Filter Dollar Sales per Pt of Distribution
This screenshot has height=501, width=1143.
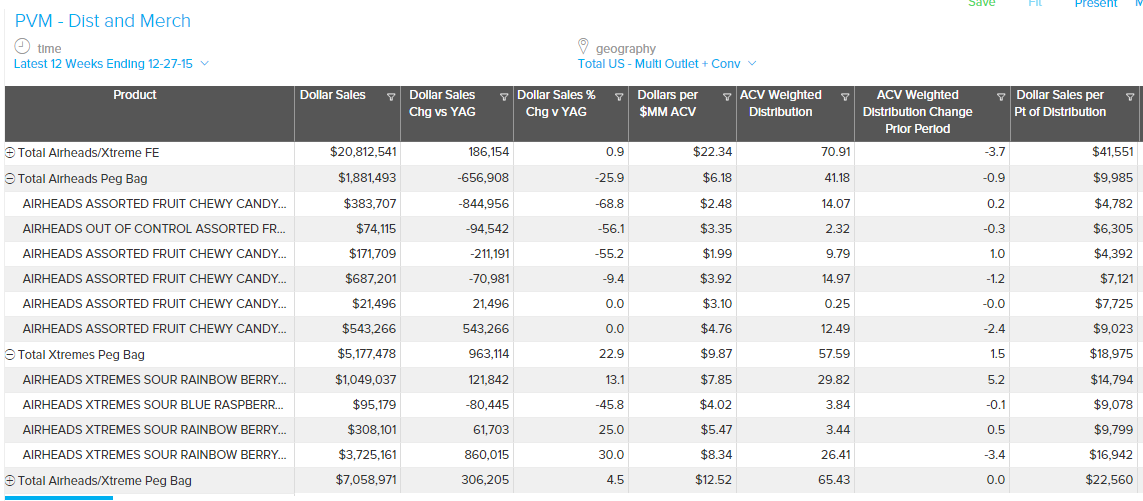click(1130, 97)
